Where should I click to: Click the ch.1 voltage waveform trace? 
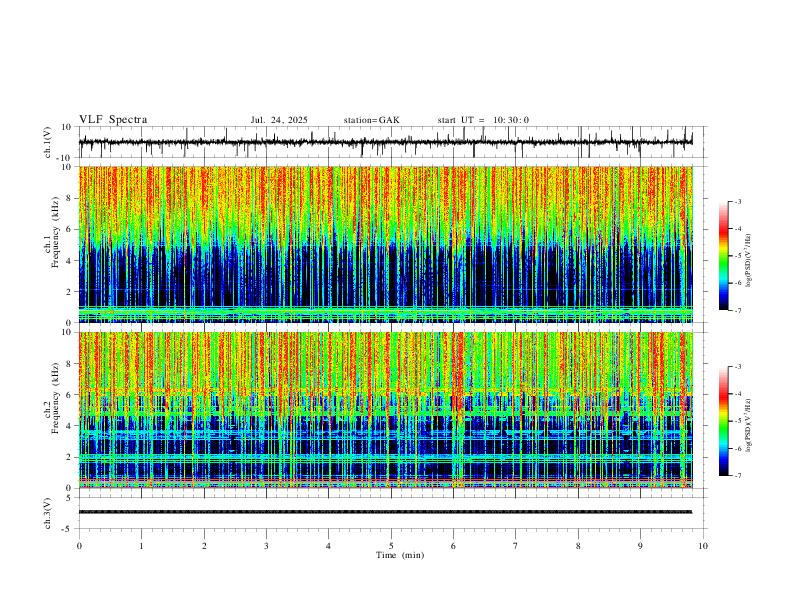click(385, 142)
